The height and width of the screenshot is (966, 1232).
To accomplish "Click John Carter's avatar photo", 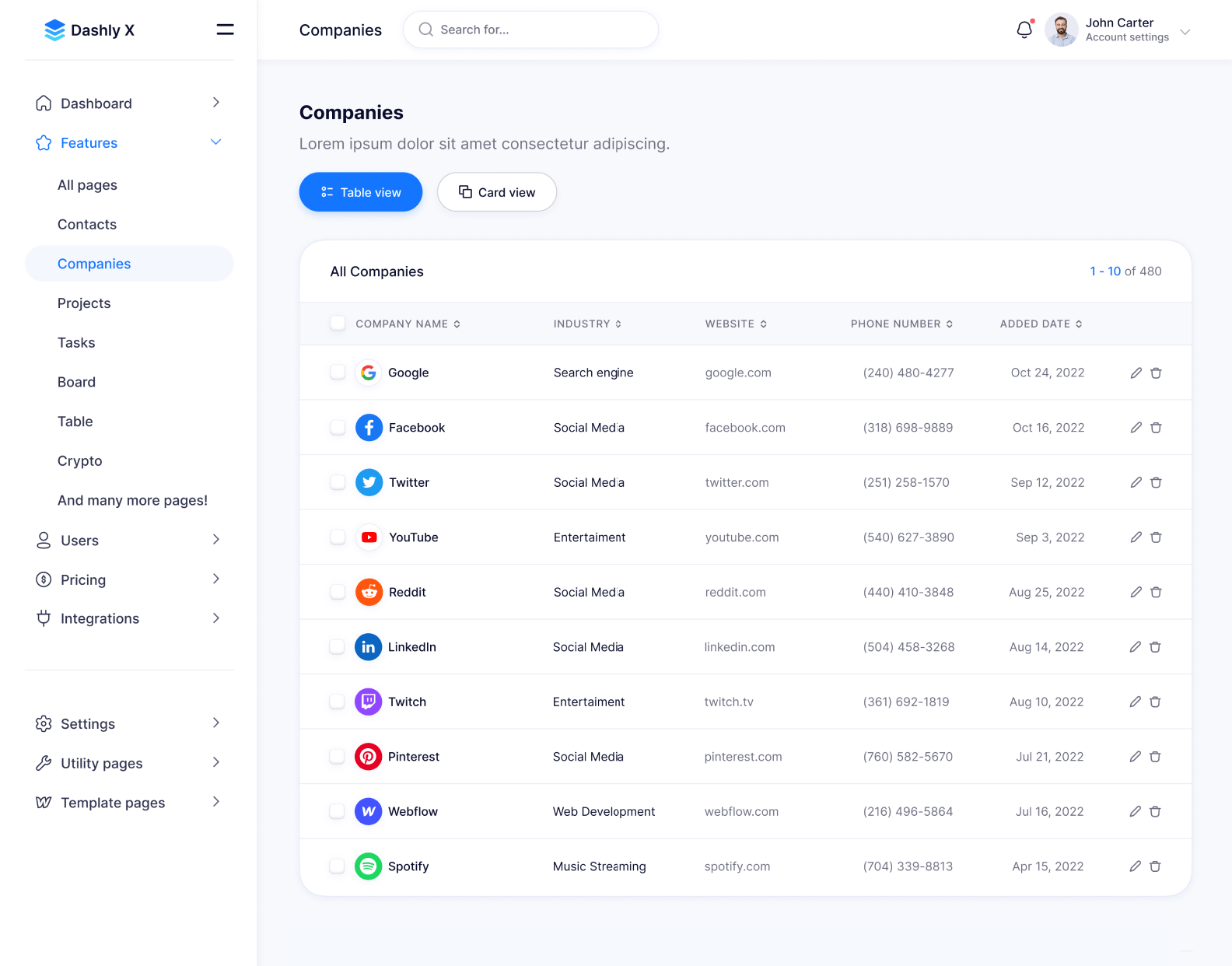I will [1061, 30].
